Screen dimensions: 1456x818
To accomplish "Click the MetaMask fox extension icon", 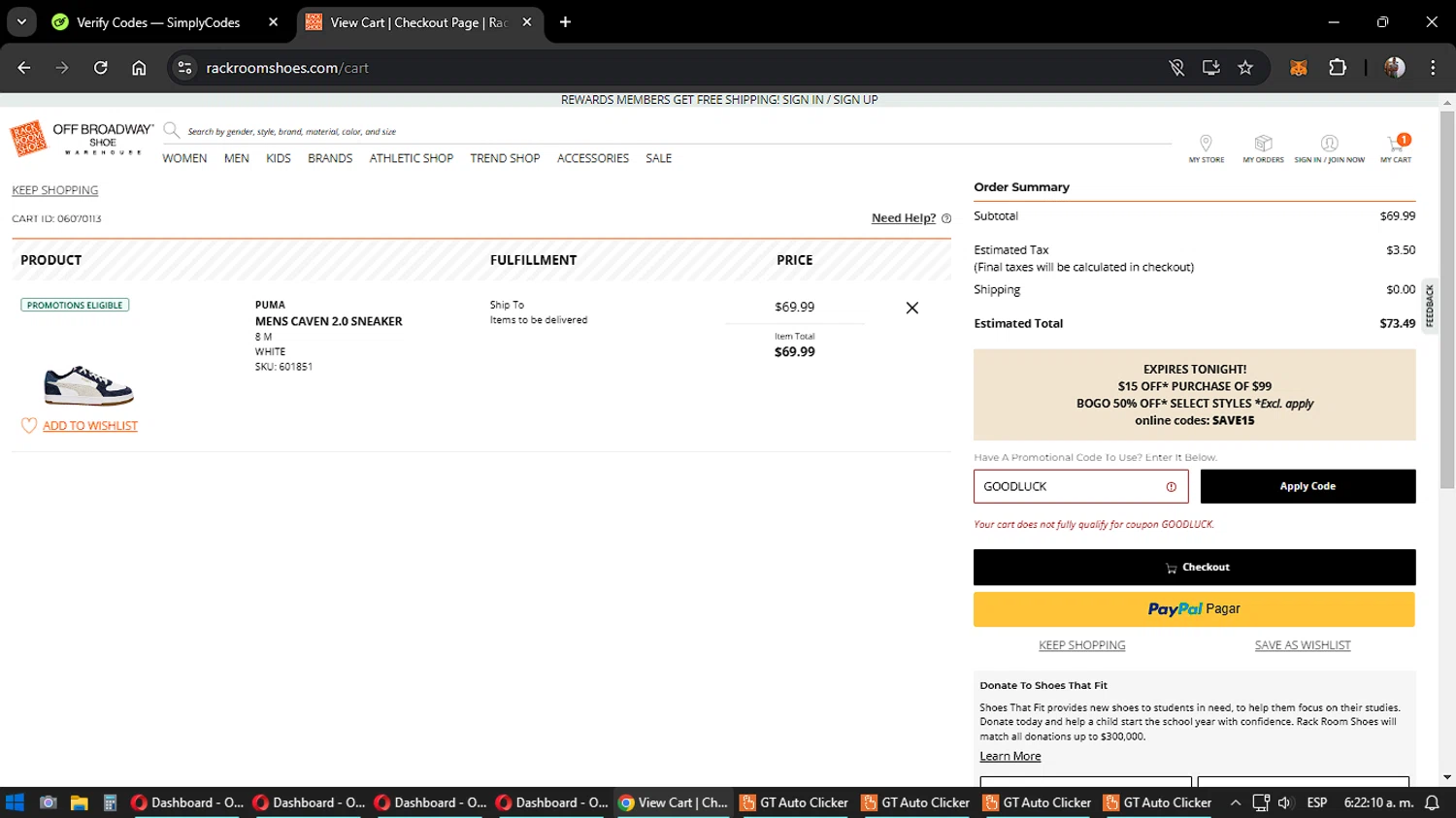I will (x=1299, y=68).
